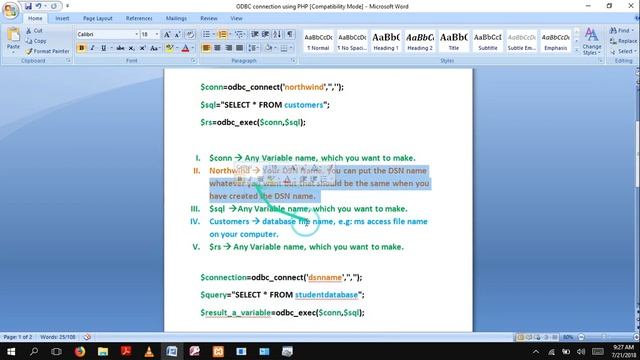Open the font size dropdown
640x360 pixels.
(x=157, y=35)
